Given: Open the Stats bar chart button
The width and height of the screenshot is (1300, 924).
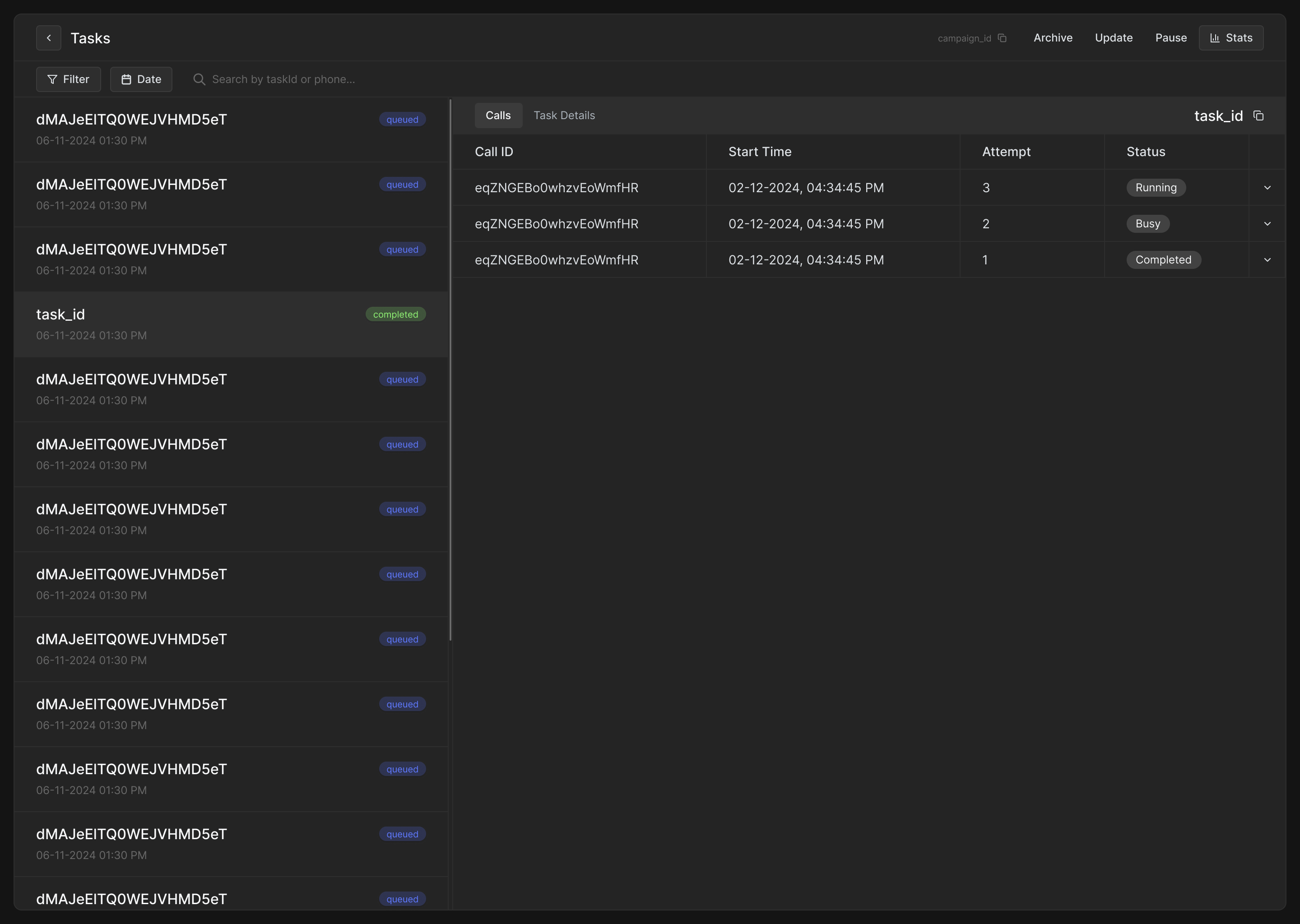Looking at the screenshot, I should pos(1231,38).
